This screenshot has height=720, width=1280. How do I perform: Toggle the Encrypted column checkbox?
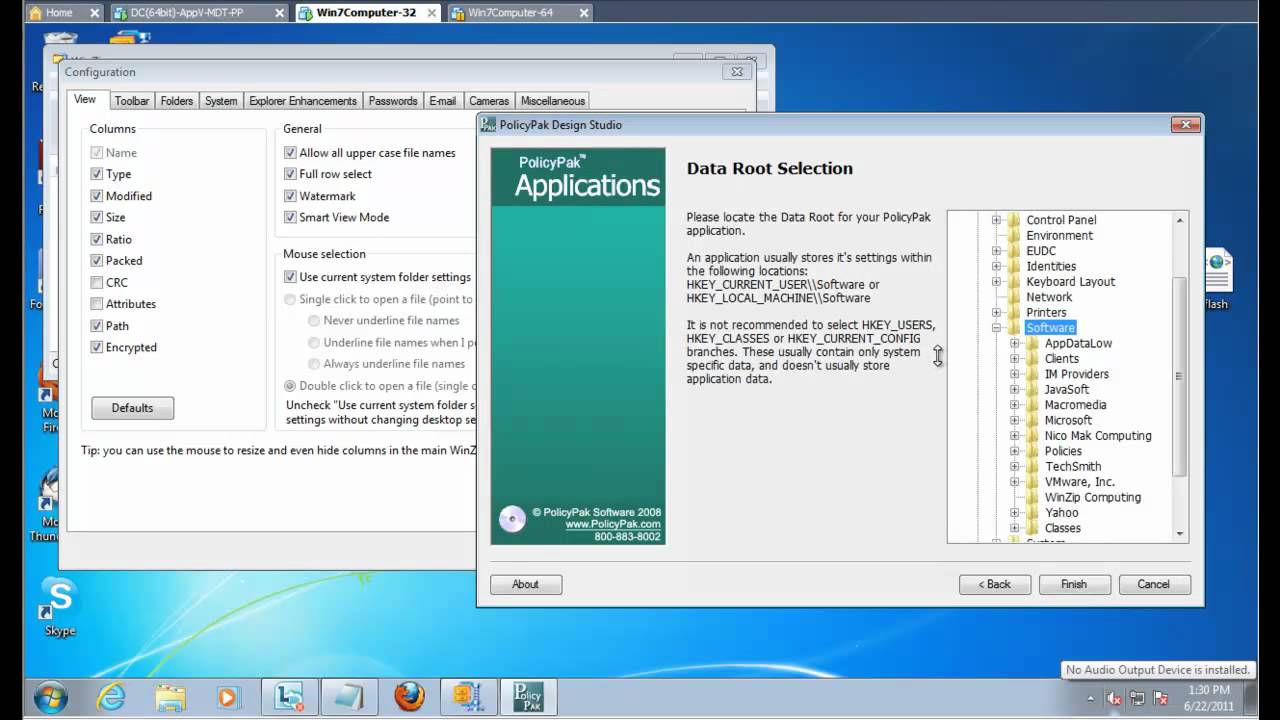tap(96, 347)
